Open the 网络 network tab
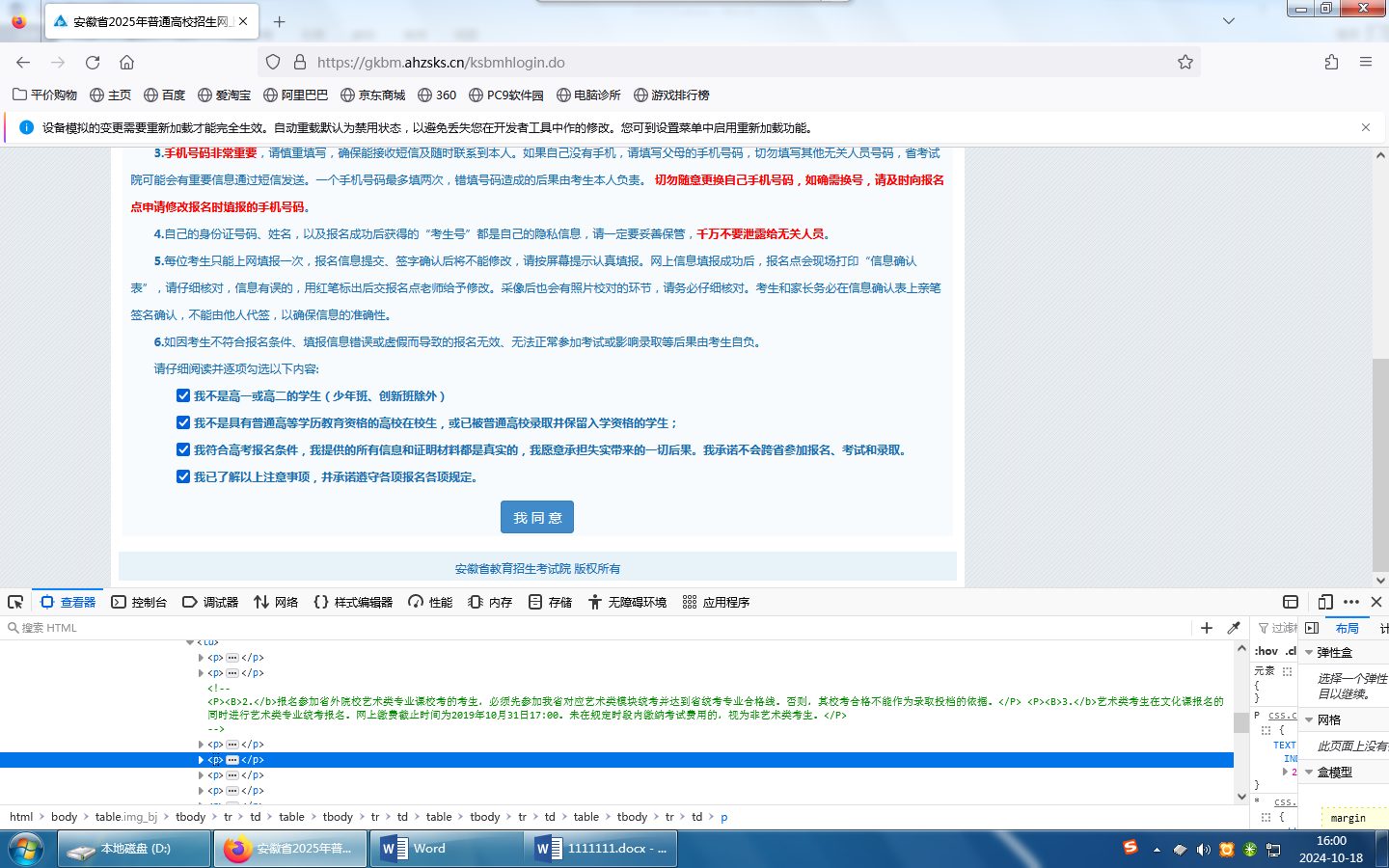The height and width of the screenshot is (868, 1389). [x=276, y=602]
